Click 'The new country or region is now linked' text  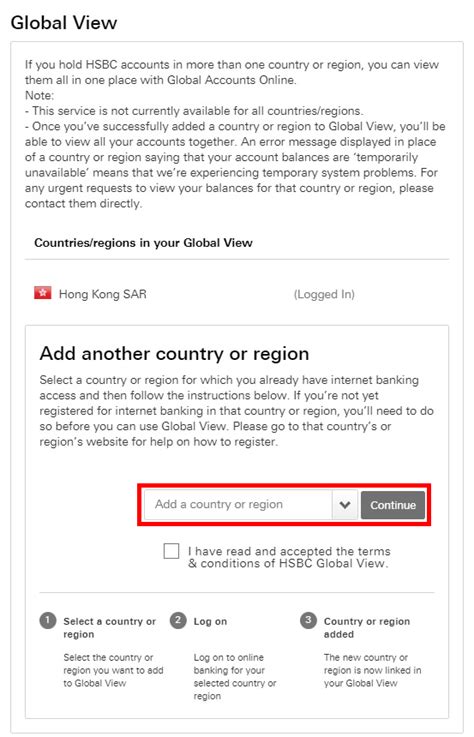tap(372, 670)
